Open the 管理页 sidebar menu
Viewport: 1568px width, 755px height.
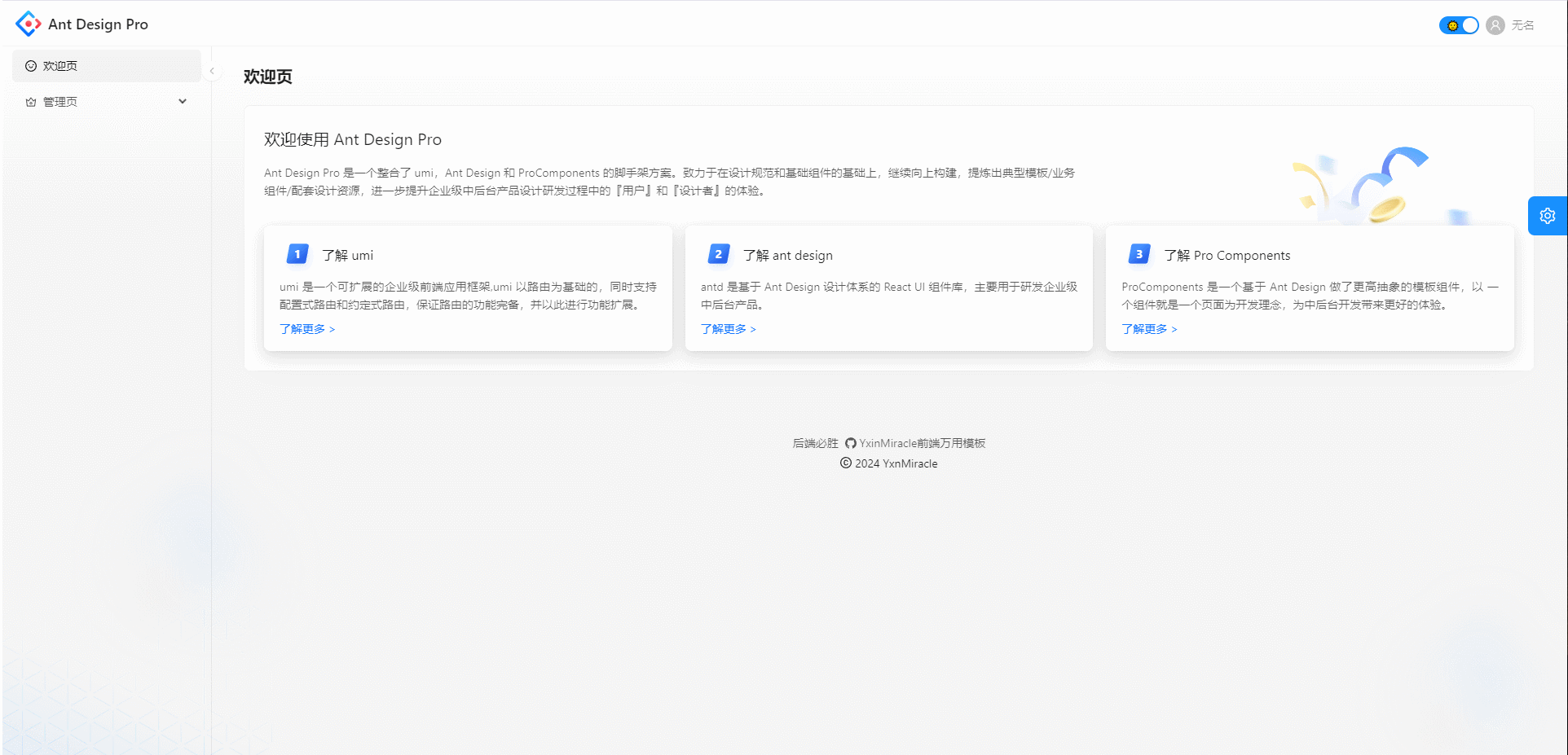click(107, 102)
